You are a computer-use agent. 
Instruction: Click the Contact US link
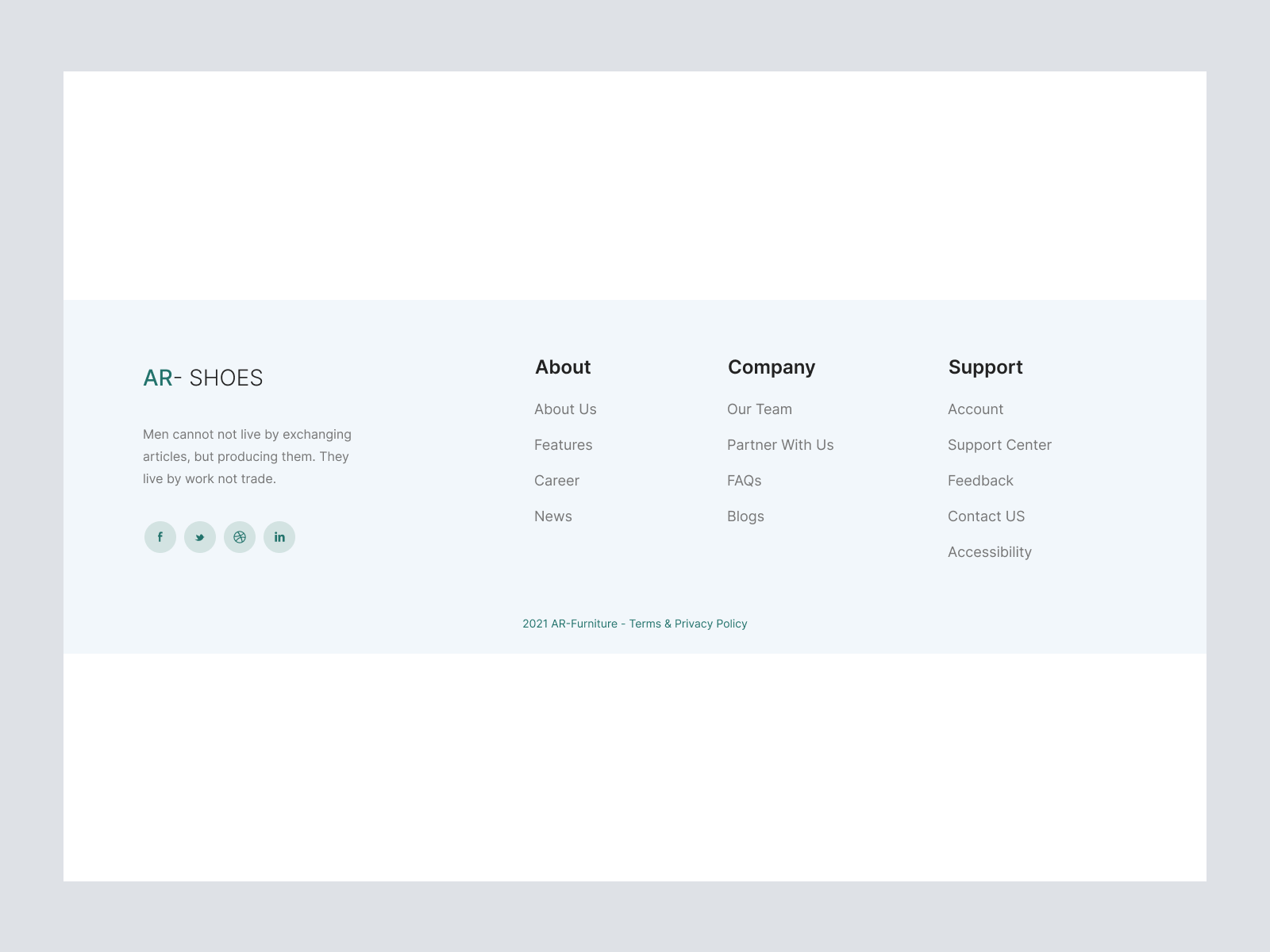[986, 516]
